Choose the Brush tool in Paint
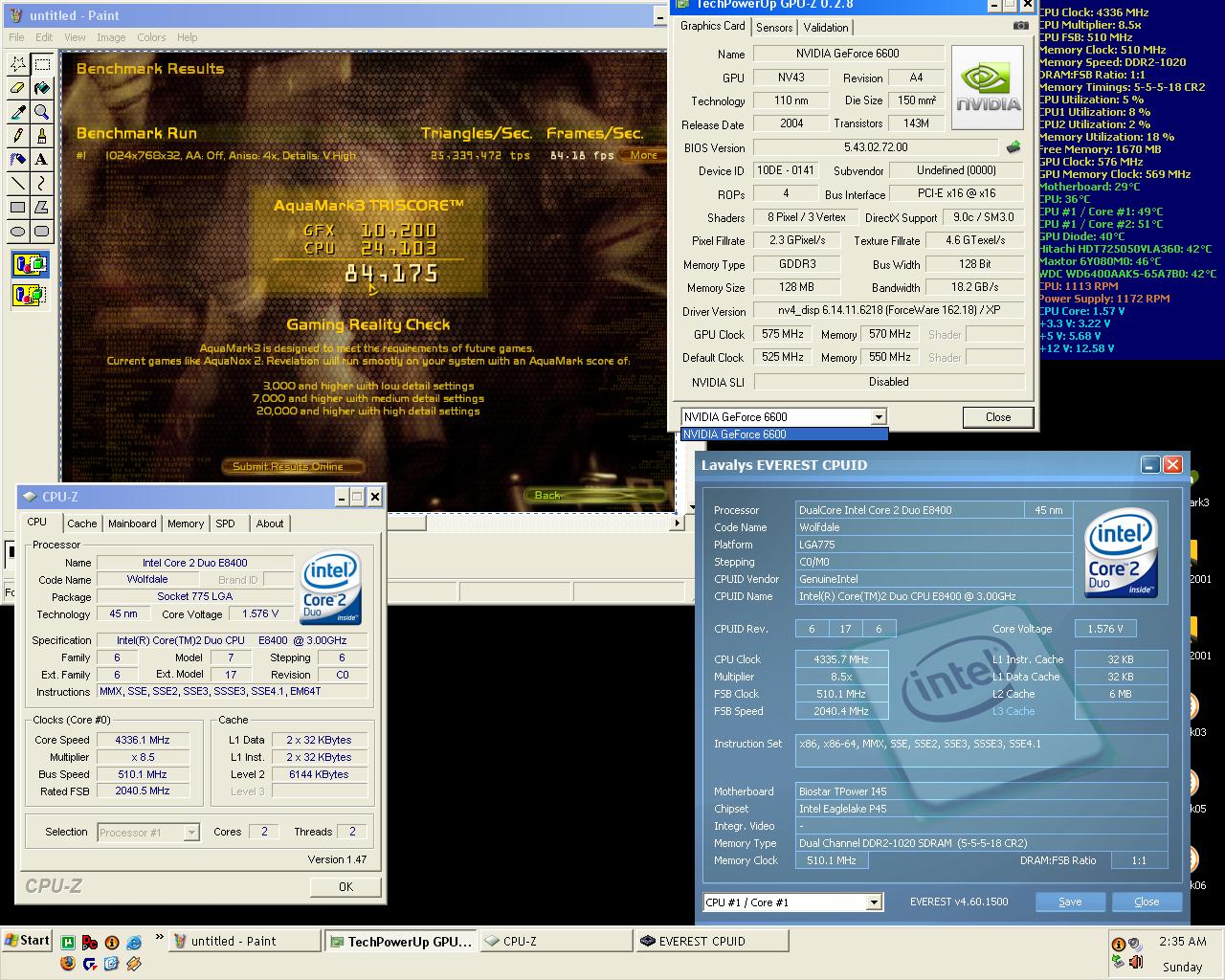 42,136
